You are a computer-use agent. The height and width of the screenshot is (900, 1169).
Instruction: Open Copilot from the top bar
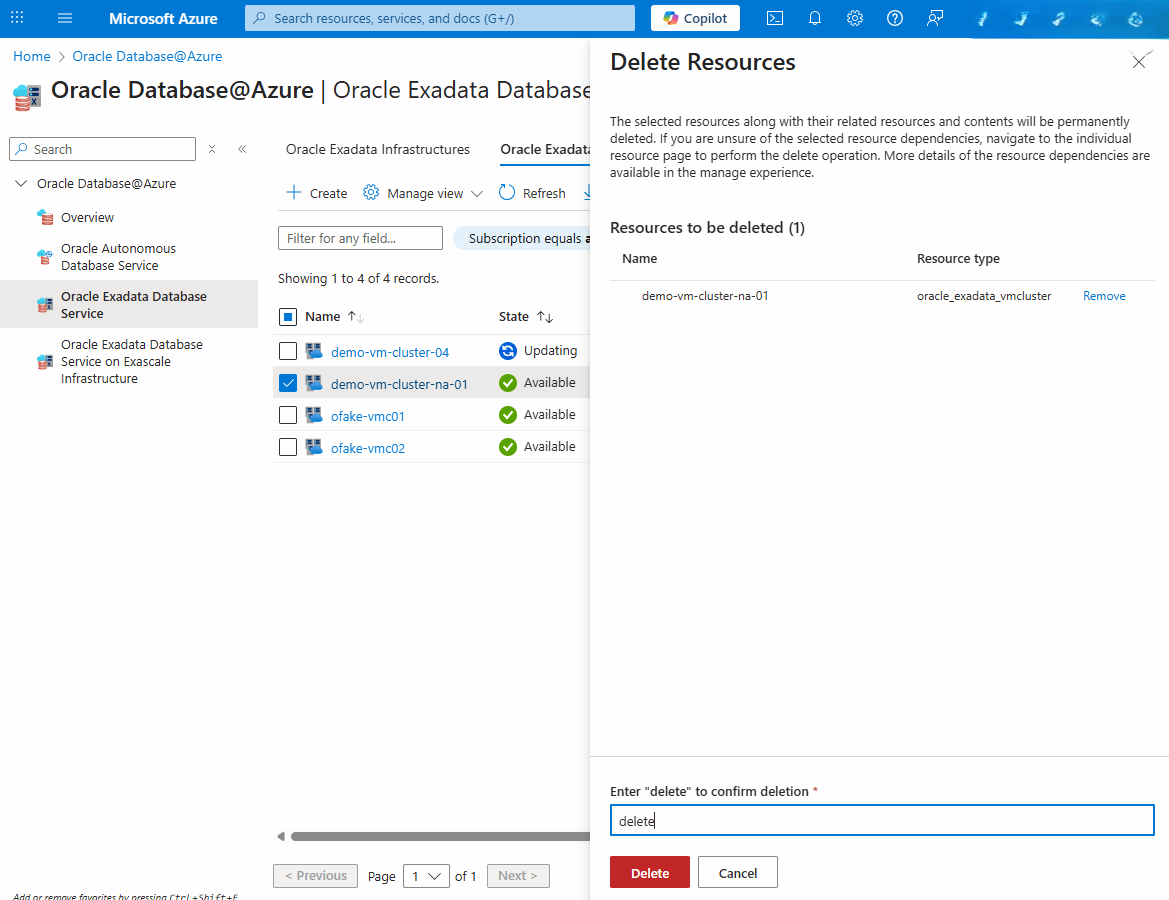coord(694,17)
